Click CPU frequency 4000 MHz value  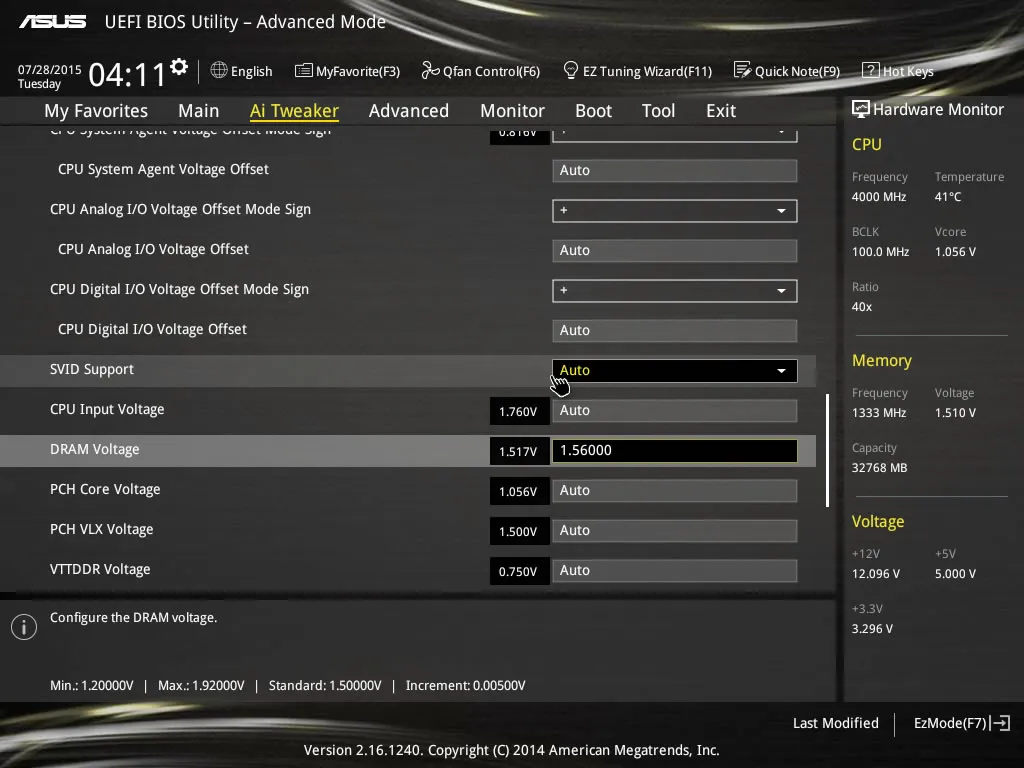point(879,197)
